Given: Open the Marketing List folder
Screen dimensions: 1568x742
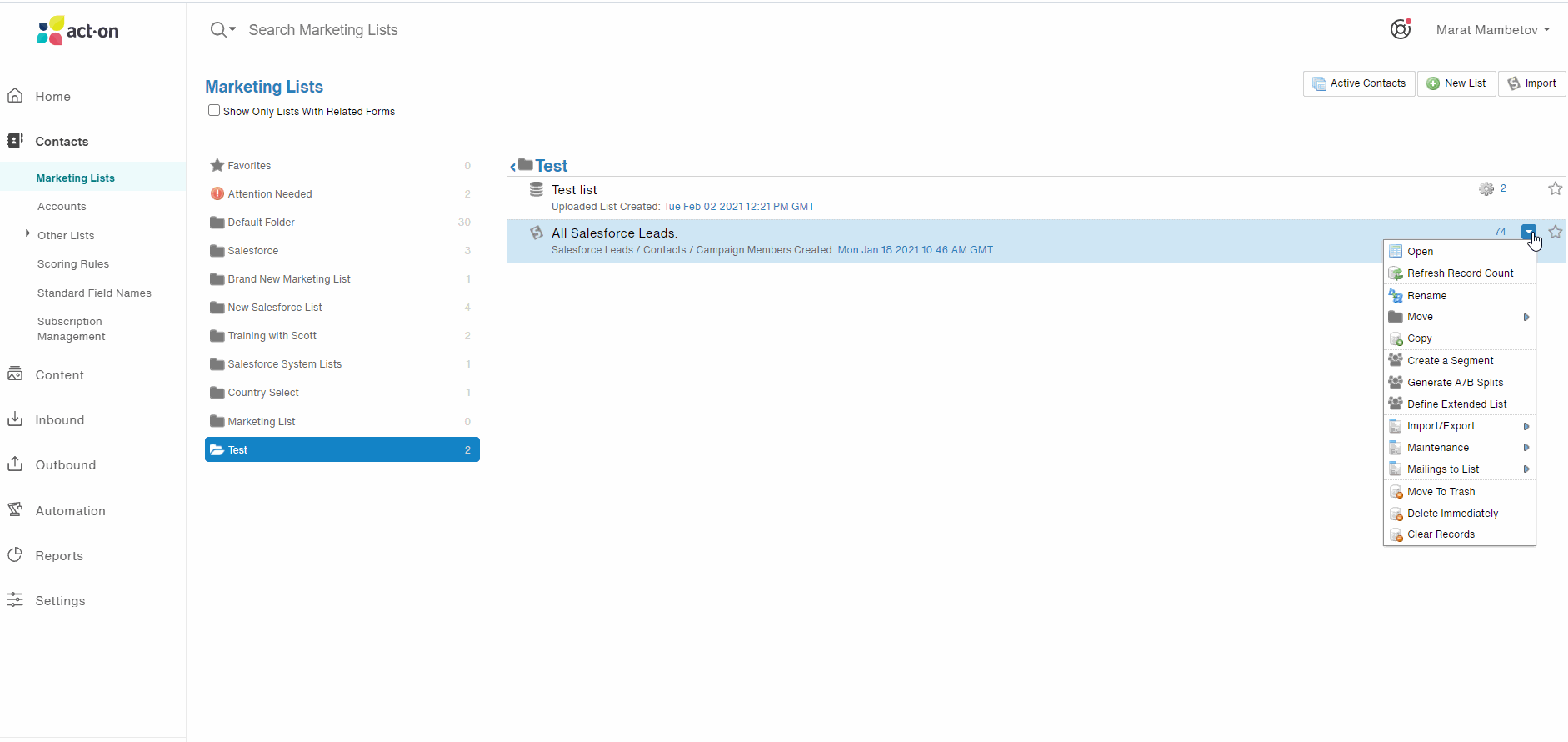Looking at the screenshot, I should pyautogui.click(x=342, y=422).
